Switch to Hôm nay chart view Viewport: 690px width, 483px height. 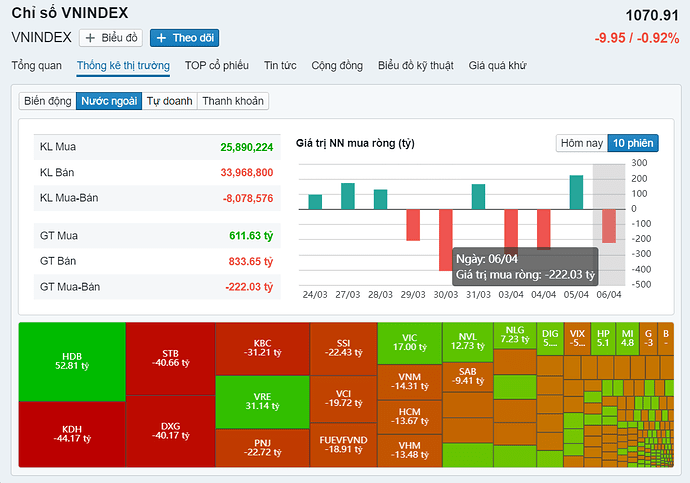click(x=581, y=143)
